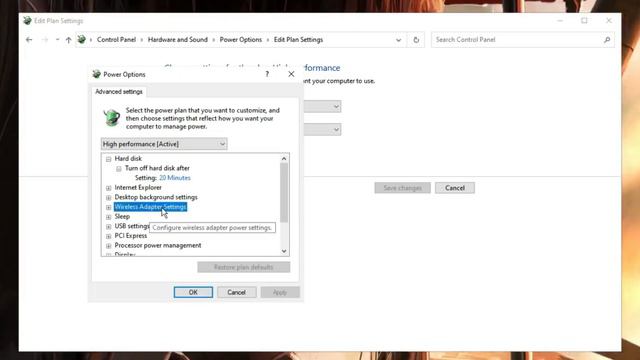Open recent locations dropdown arrow
This screenshot has height=360, width=640.
[x=58, y=40]
